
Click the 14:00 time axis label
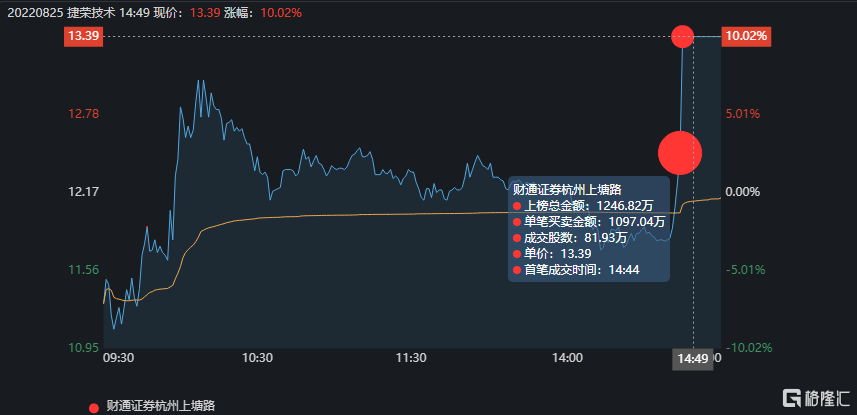click(x=567, y=357)
